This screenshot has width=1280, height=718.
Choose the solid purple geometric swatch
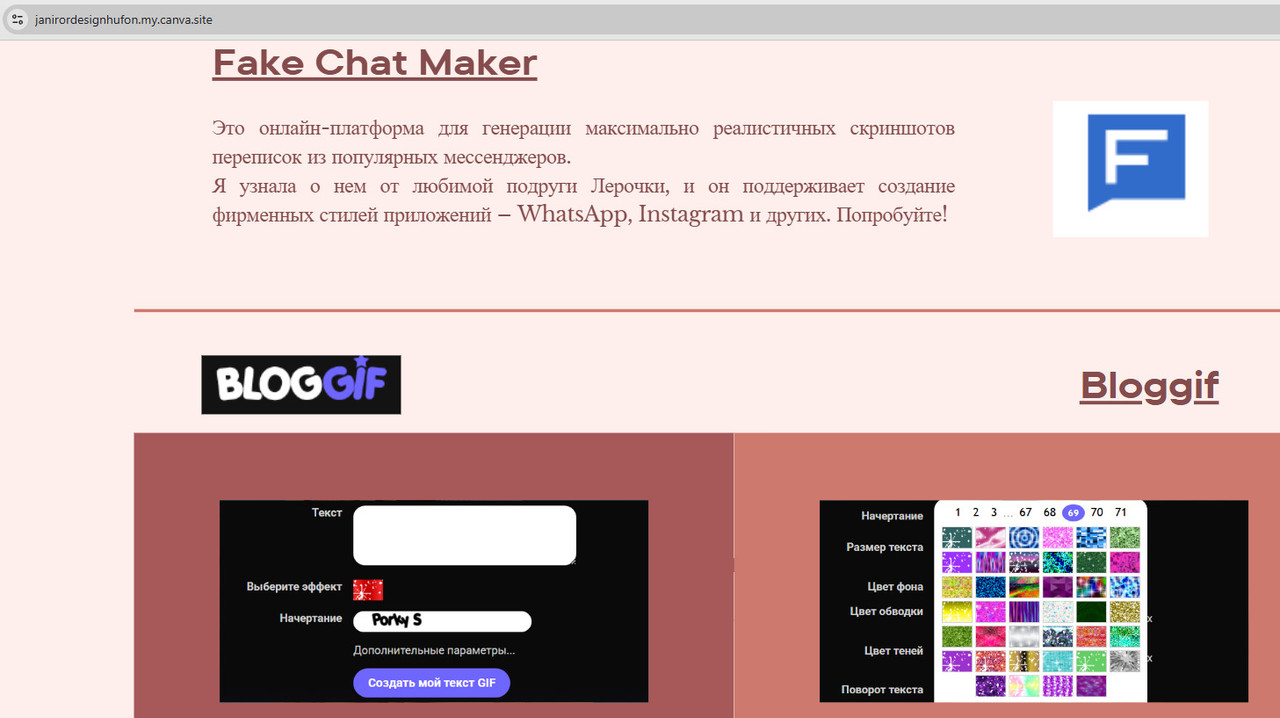[x=1057, y=587]
